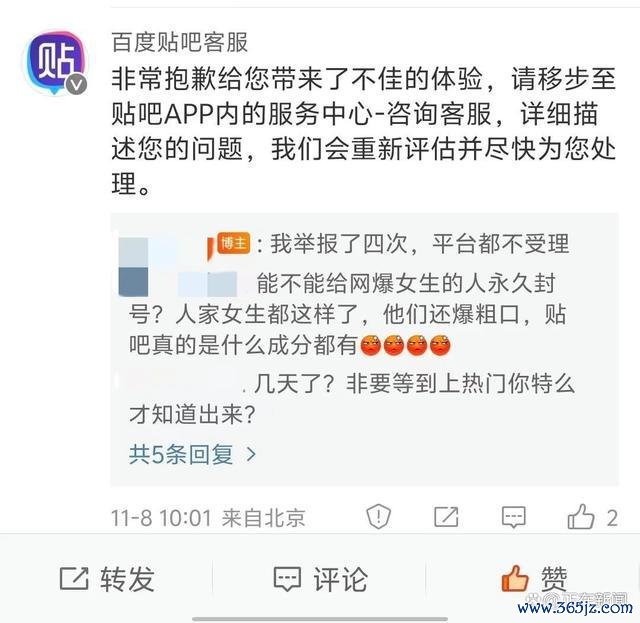Tap the chevron after 共5条回复
This screenshot has width=640, height=623.
tap(251, 454)
